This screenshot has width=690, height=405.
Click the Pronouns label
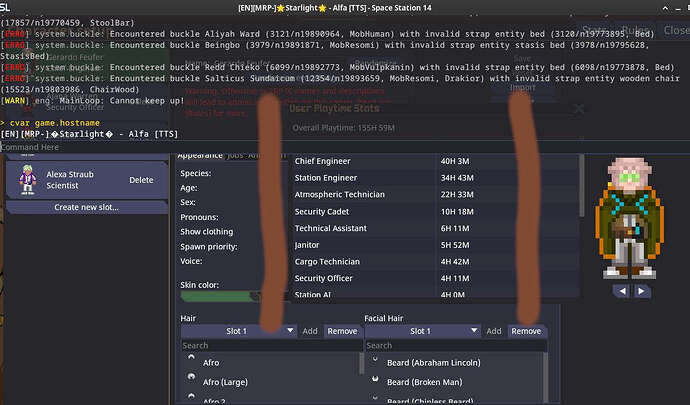pyautogui.click(x=199, y=217)
